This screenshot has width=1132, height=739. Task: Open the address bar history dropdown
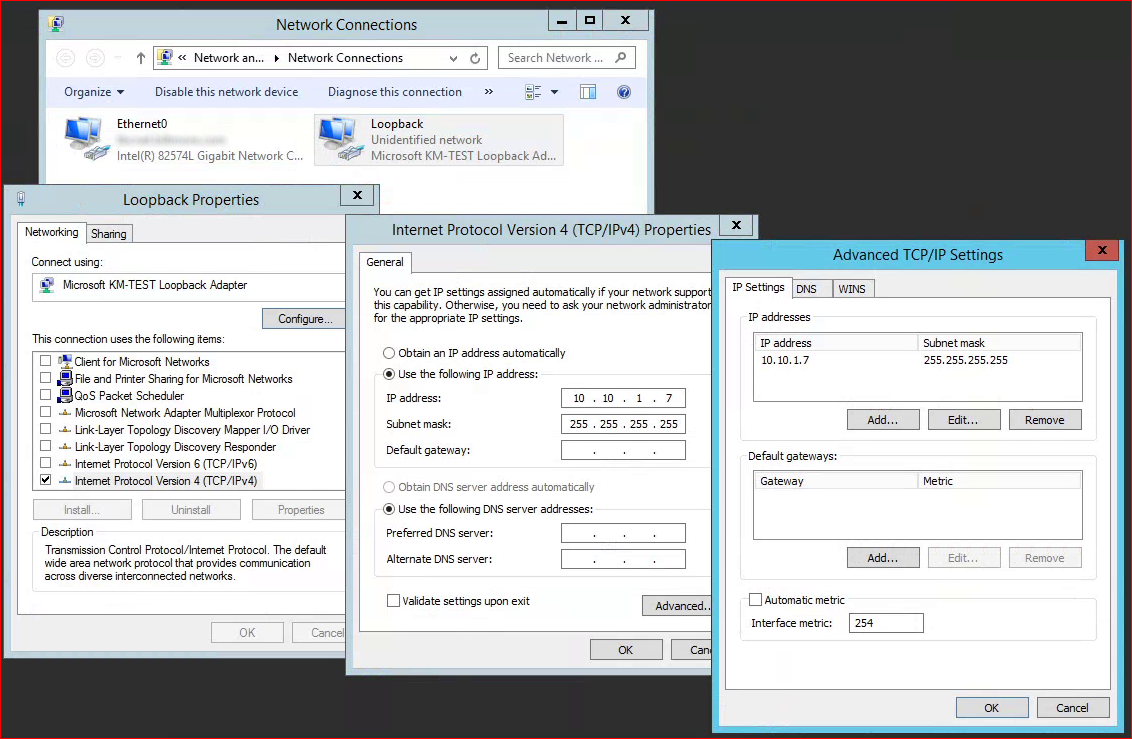pyautogui.click(x=453, y=57)
